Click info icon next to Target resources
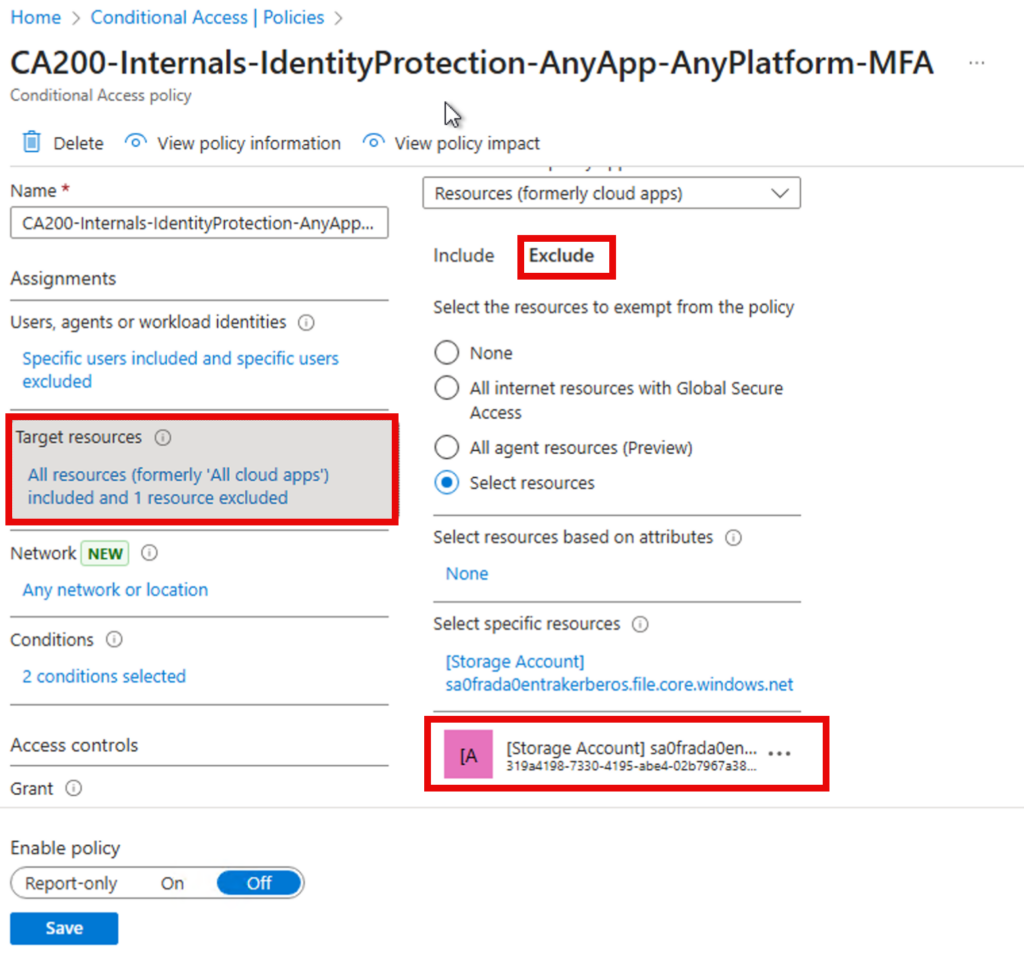Screen dimensions: 1024x959 pos(163,438)
